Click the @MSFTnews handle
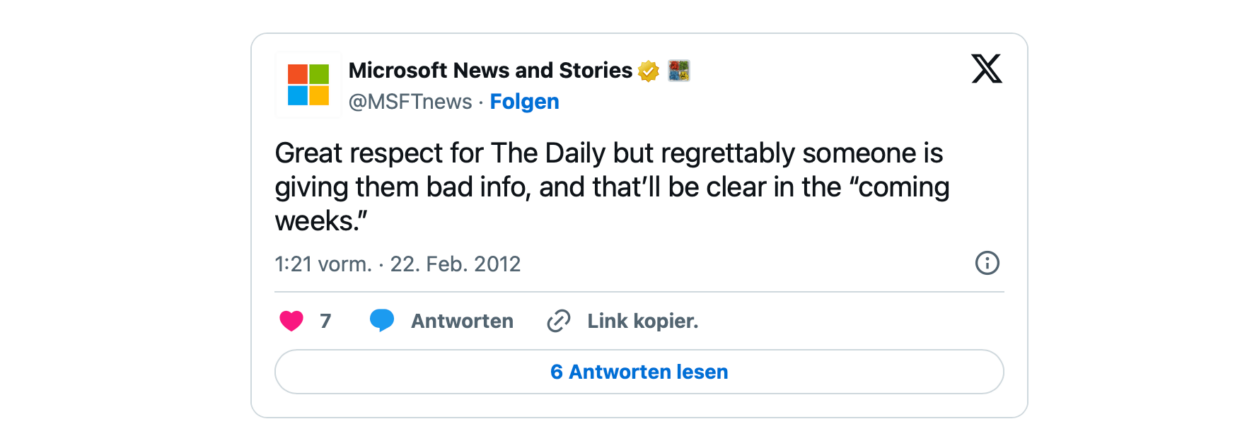Viewport: 1252px width, 448px height. pyautogui.click(x=410, y=101)
